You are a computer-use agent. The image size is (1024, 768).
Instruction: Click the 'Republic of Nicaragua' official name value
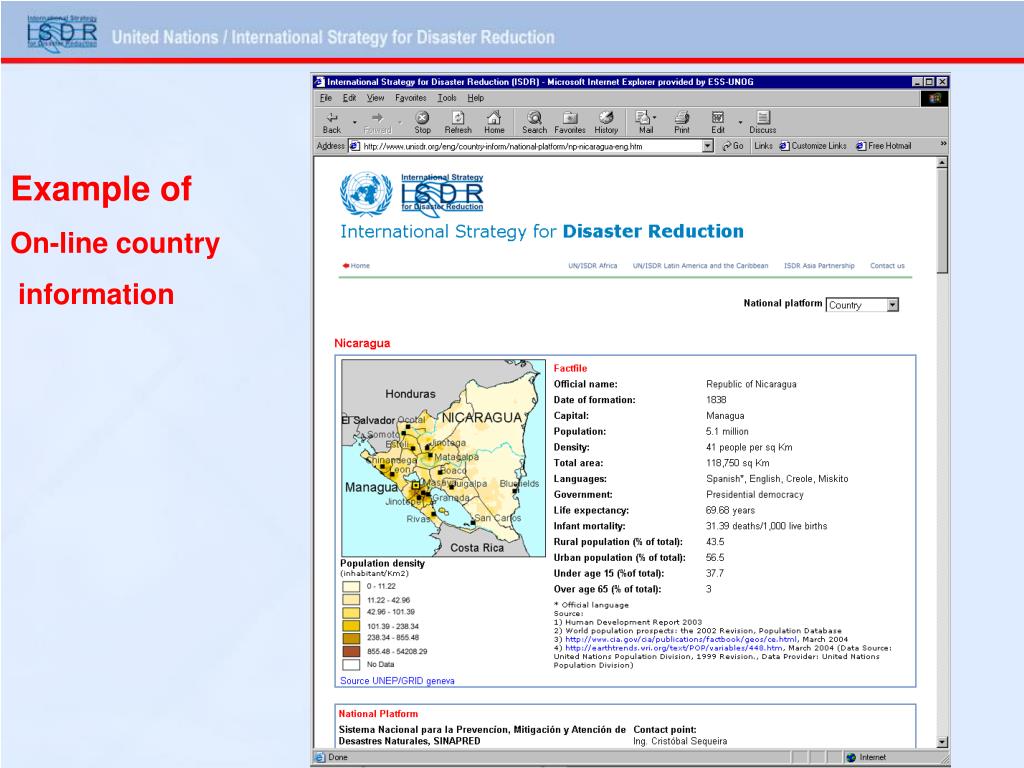pos(751,384)
